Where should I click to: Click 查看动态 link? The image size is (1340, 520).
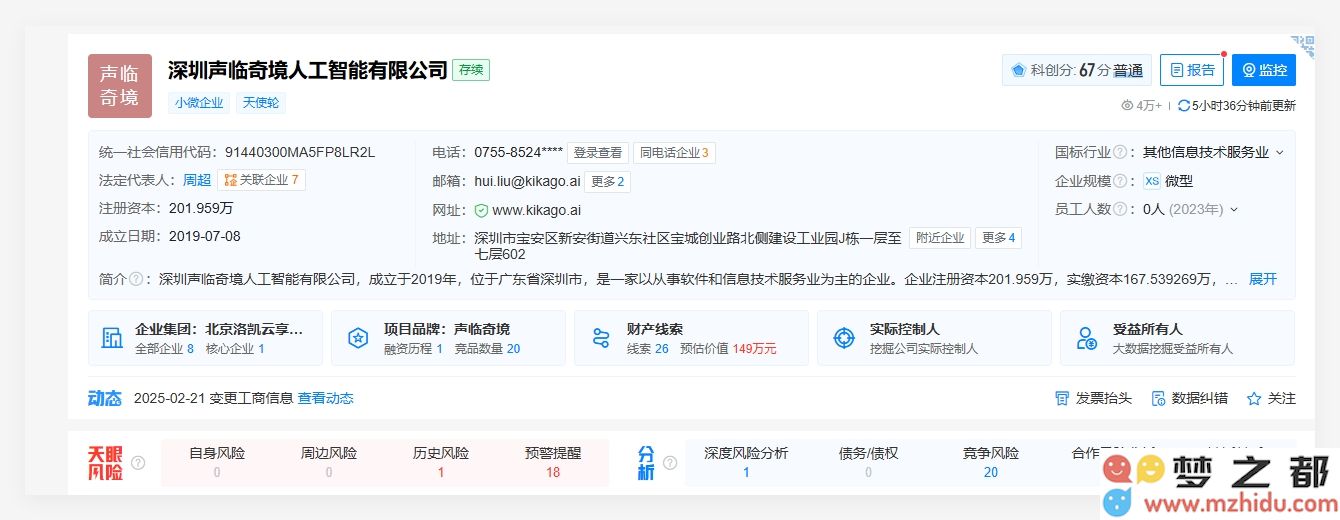(325, 398)
